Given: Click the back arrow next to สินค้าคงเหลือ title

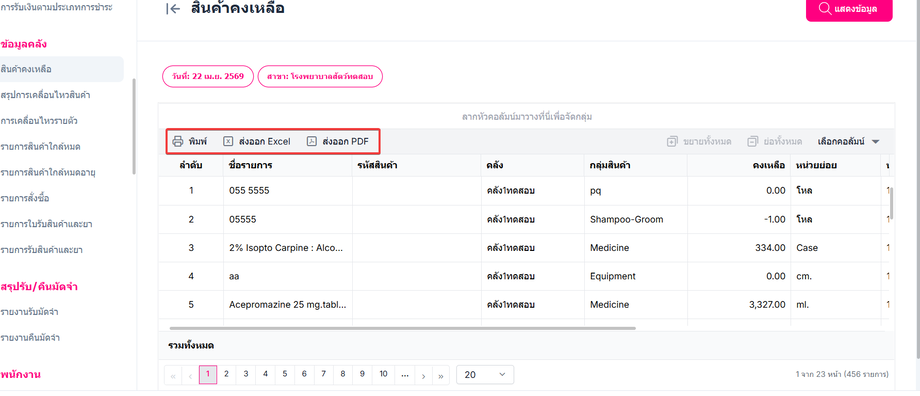Looking at the screenshot, I should pos(173,9).
